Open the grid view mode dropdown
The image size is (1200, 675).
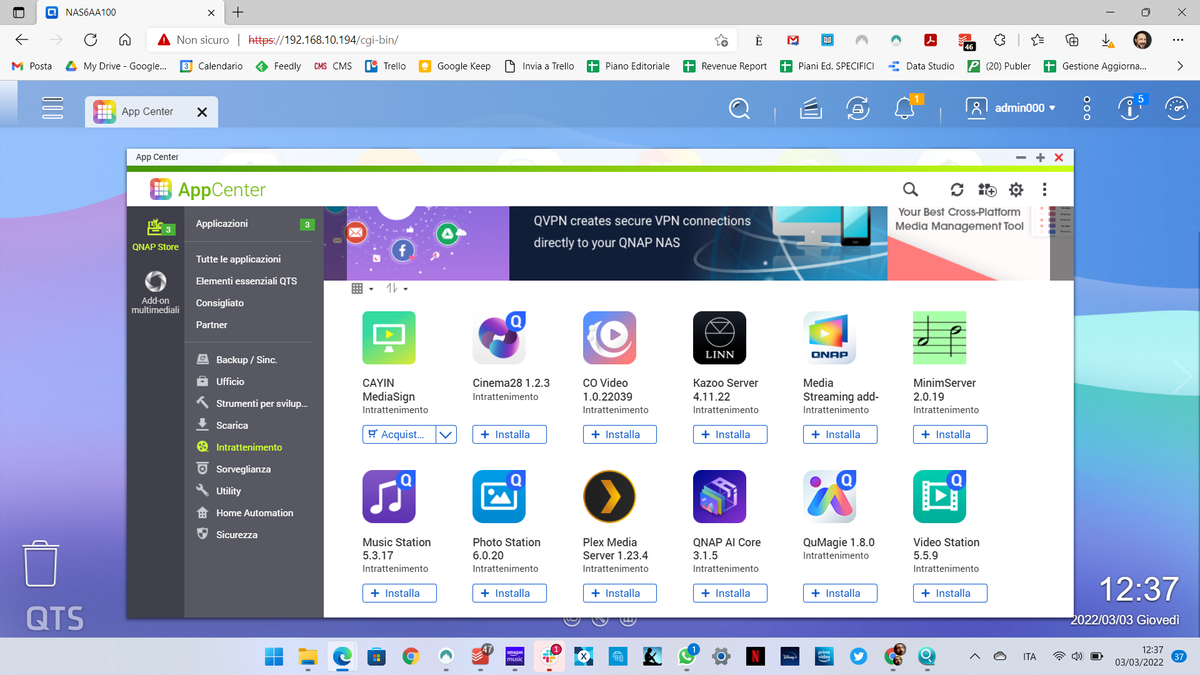point(363,289)
